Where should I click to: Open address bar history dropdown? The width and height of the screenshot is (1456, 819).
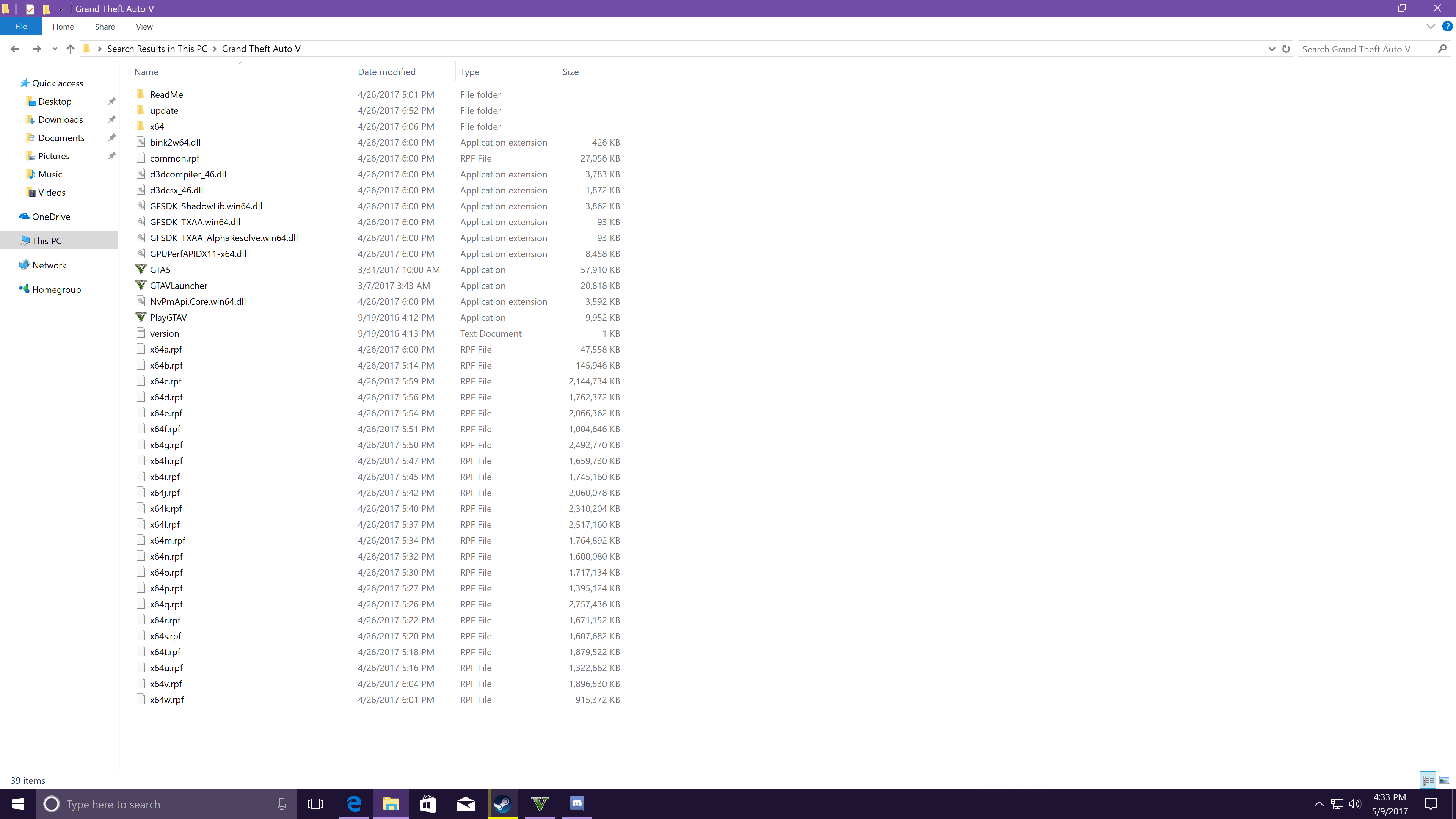(x=1272, y=49)
